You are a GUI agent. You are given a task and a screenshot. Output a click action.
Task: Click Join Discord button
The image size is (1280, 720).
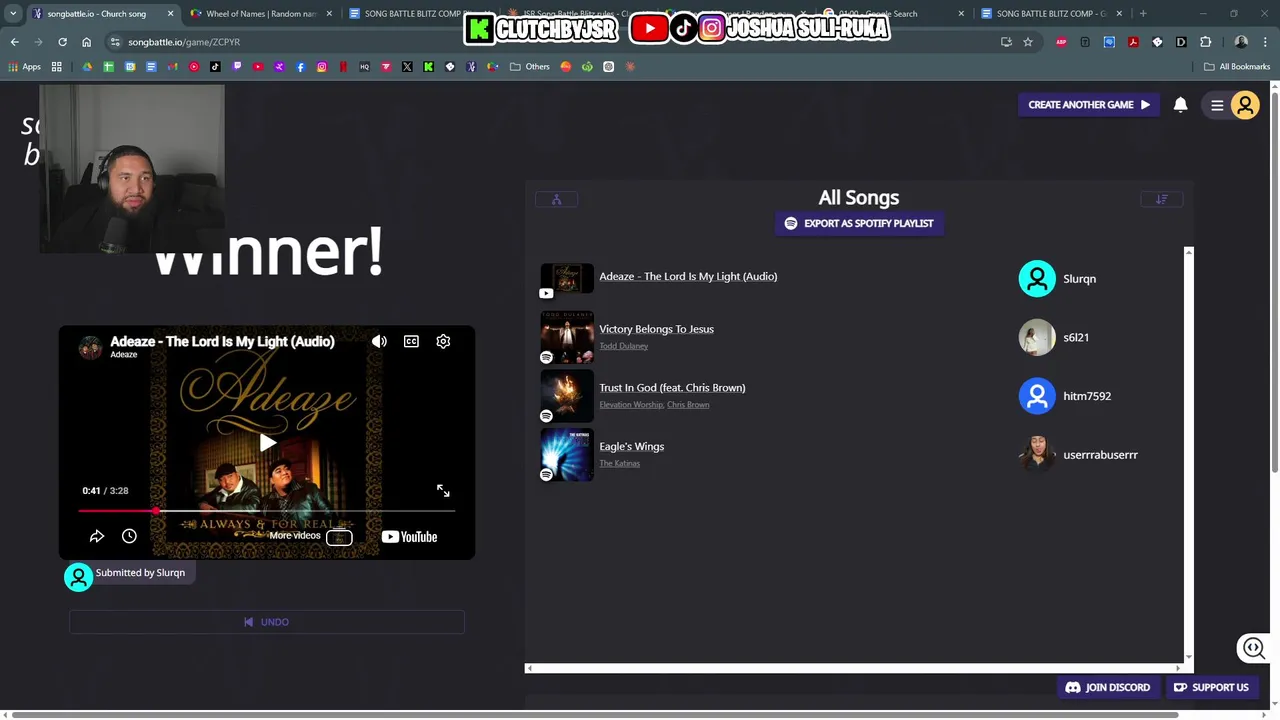click(1108, 687)
